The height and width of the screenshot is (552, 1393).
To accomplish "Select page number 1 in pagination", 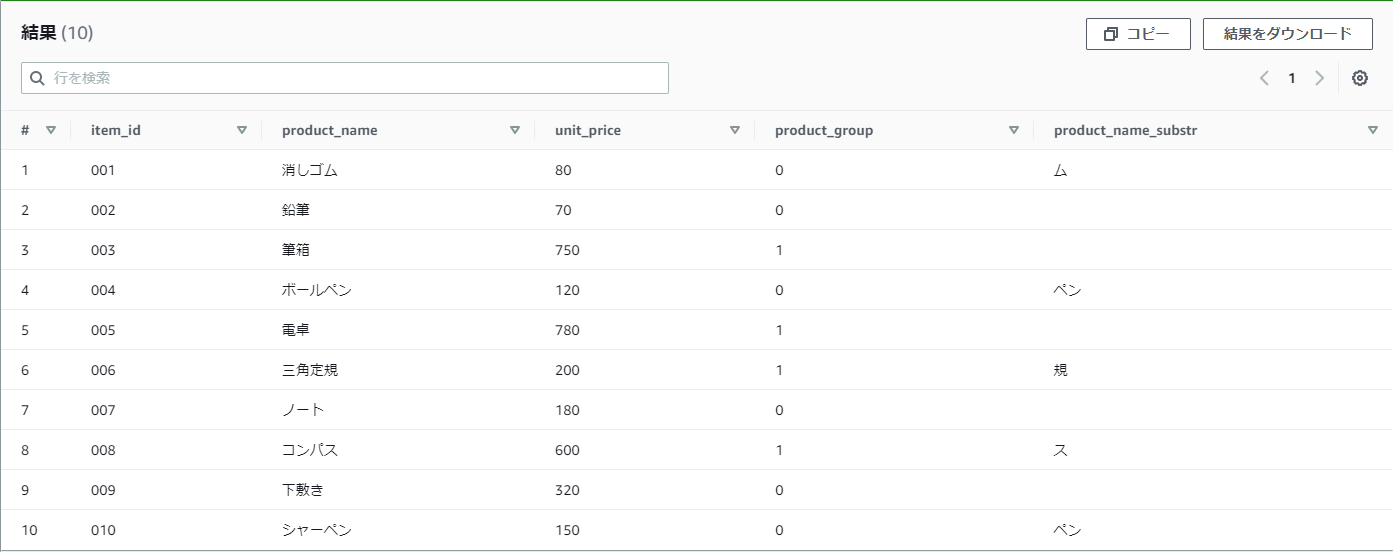I will [x=1292, y=78].
